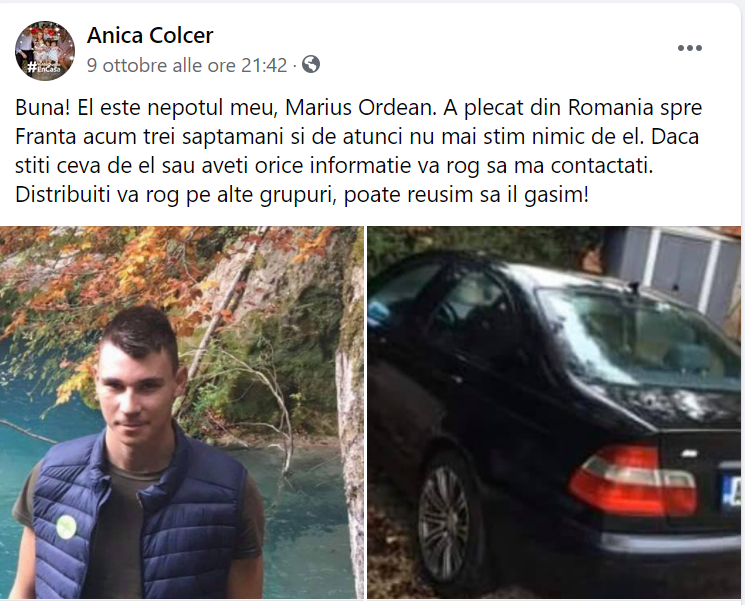Open the post timestamp 9 ottobre 21:42
The height and width of the screenshot is (605, 745).
tap(187, 65)
